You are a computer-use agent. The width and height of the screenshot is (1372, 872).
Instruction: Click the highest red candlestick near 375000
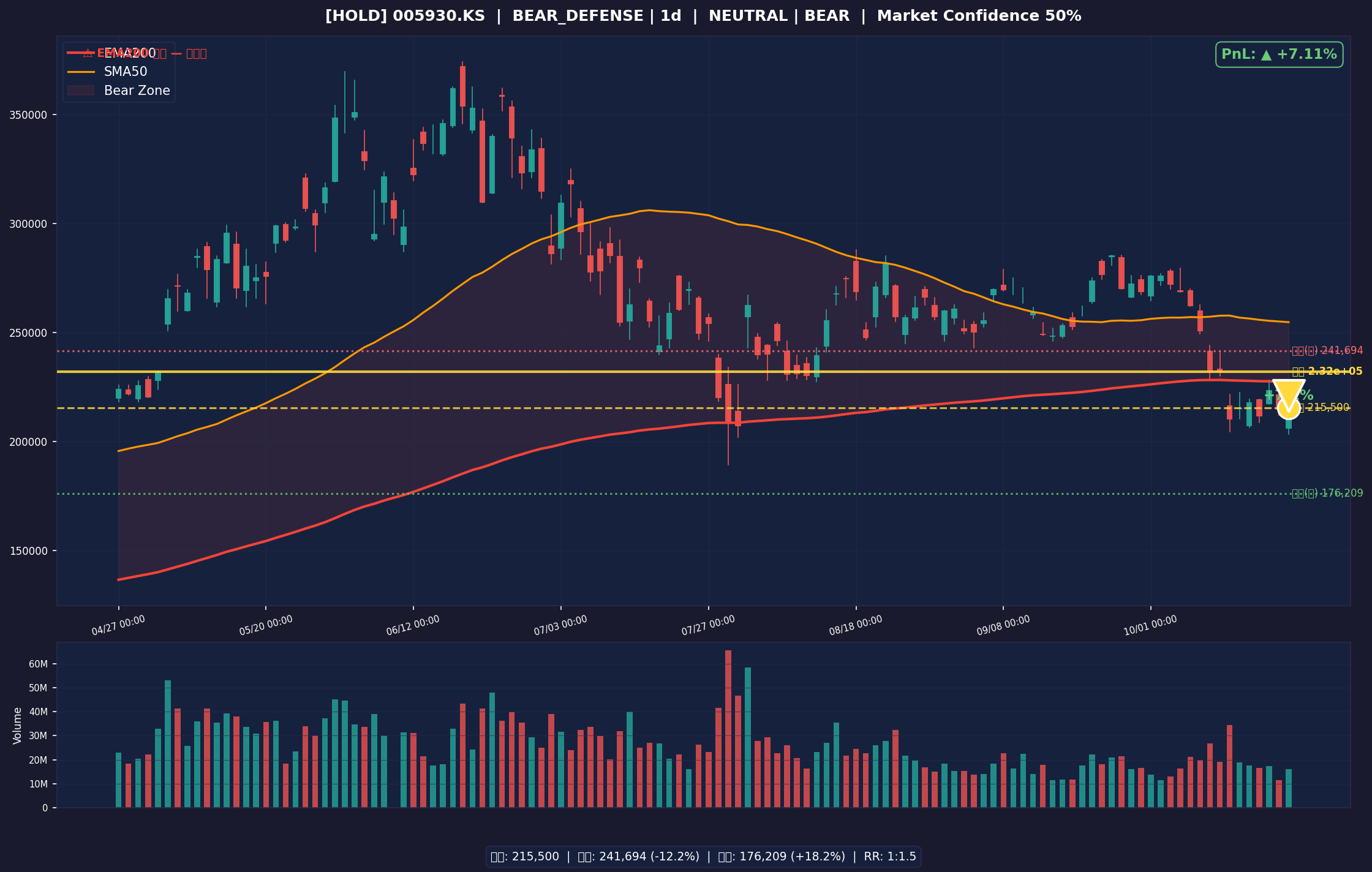pos(462,86)
